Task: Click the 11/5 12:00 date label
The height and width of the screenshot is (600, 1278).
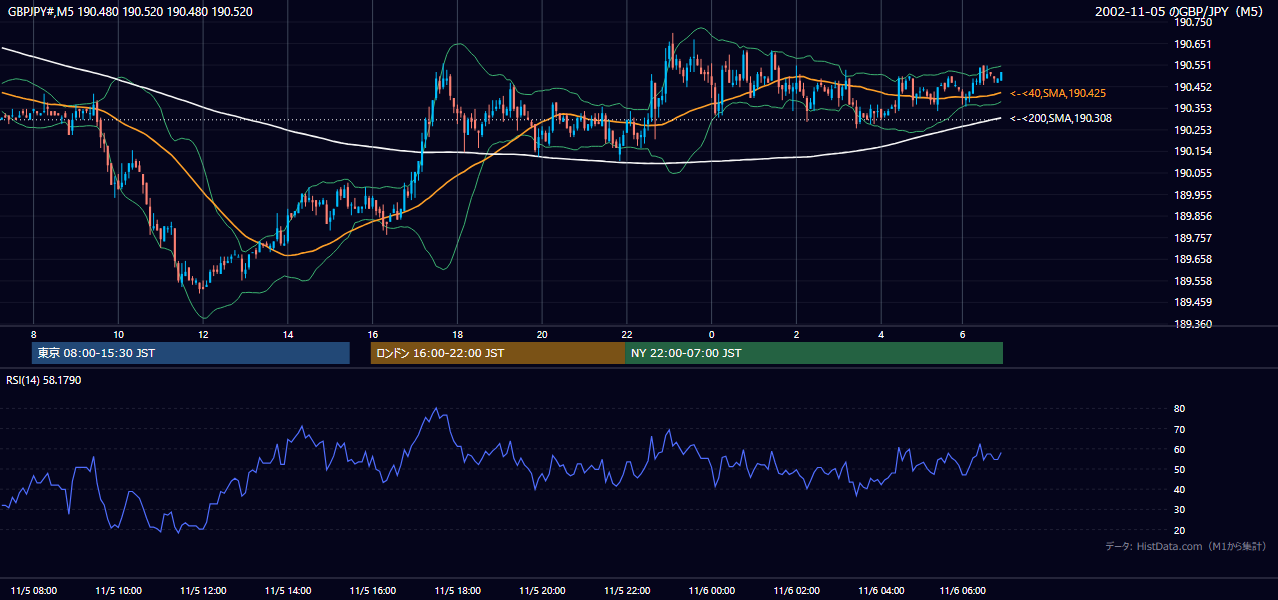Action: [x=203, y=590]
